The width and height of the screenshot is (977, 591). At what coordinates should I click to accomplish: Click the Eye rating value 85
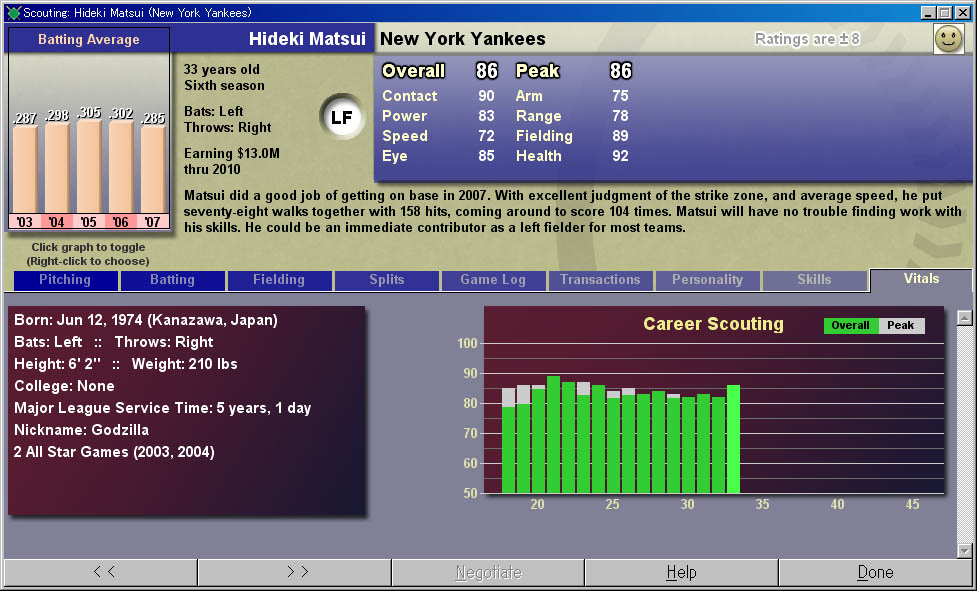487,156
